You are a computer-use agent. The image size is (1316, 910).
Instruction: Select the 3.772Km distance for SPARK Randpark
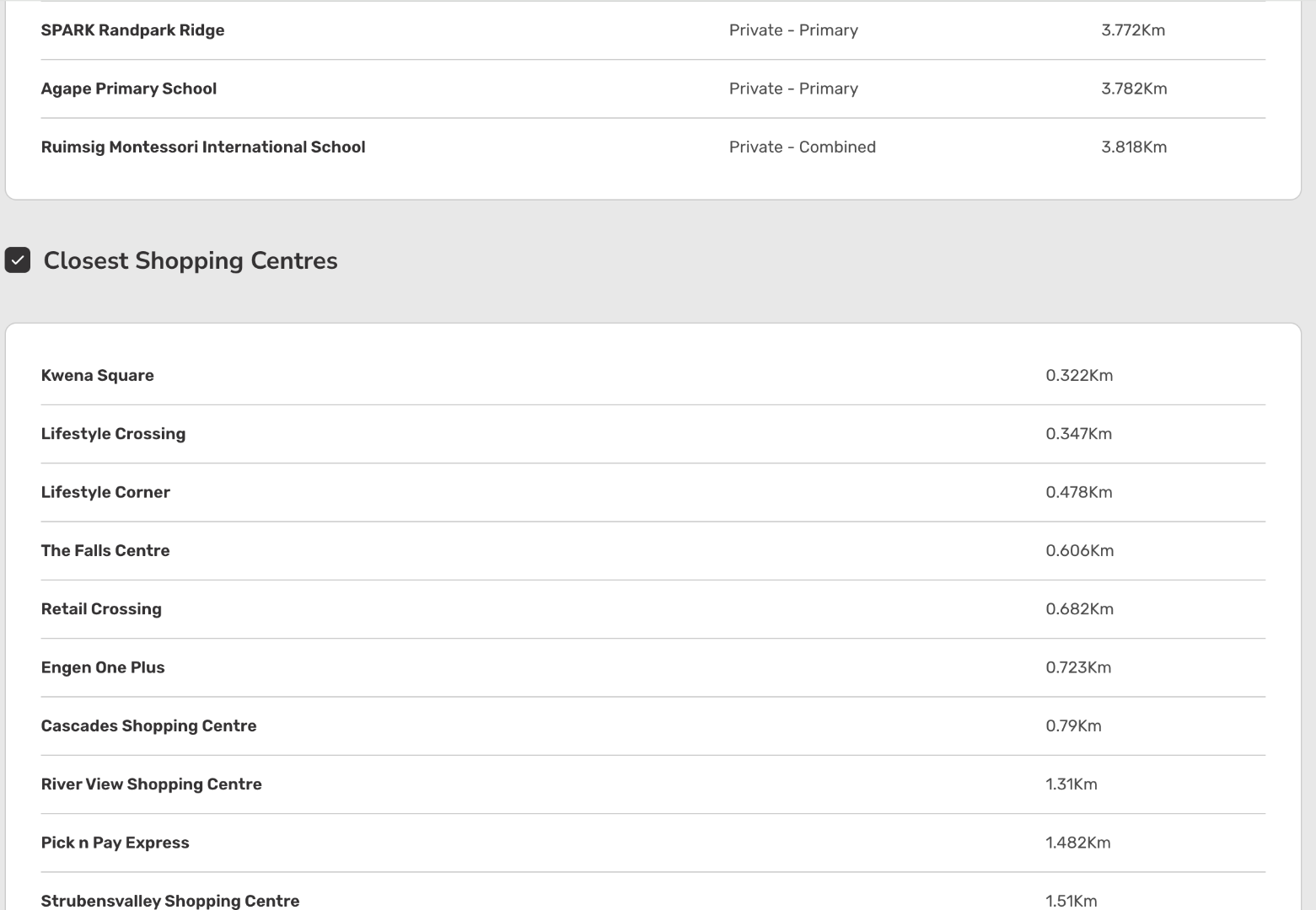[1132, 30]
